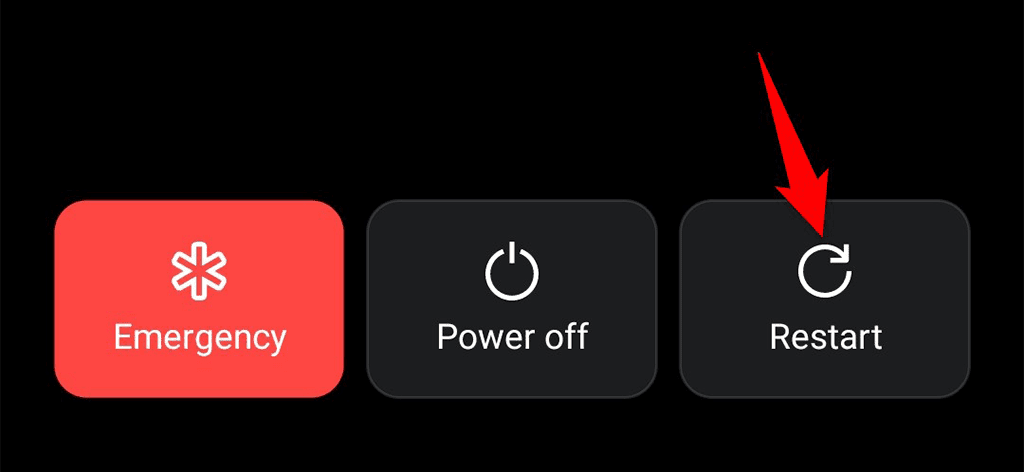Viewport: 1024px width, 472px height.
Task: Select the Power off text label
Action: pyautogui.click(x=512, y=337)
